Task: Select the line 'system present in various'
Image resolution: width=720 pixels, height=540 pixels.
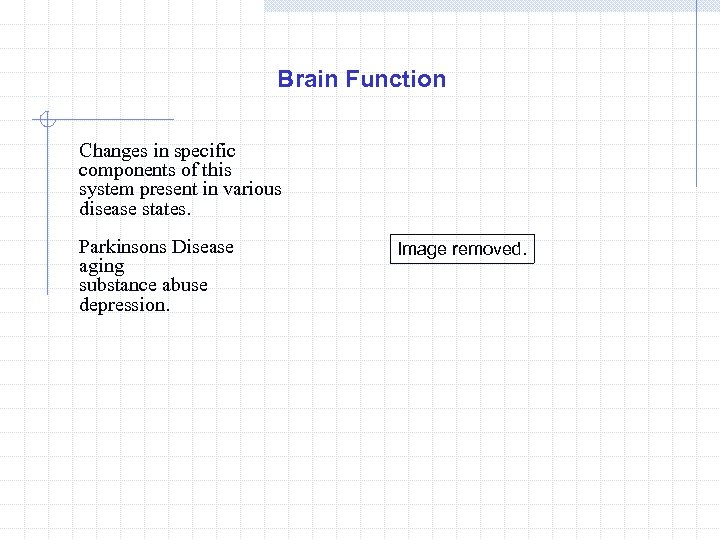Action: coord(180,190)
